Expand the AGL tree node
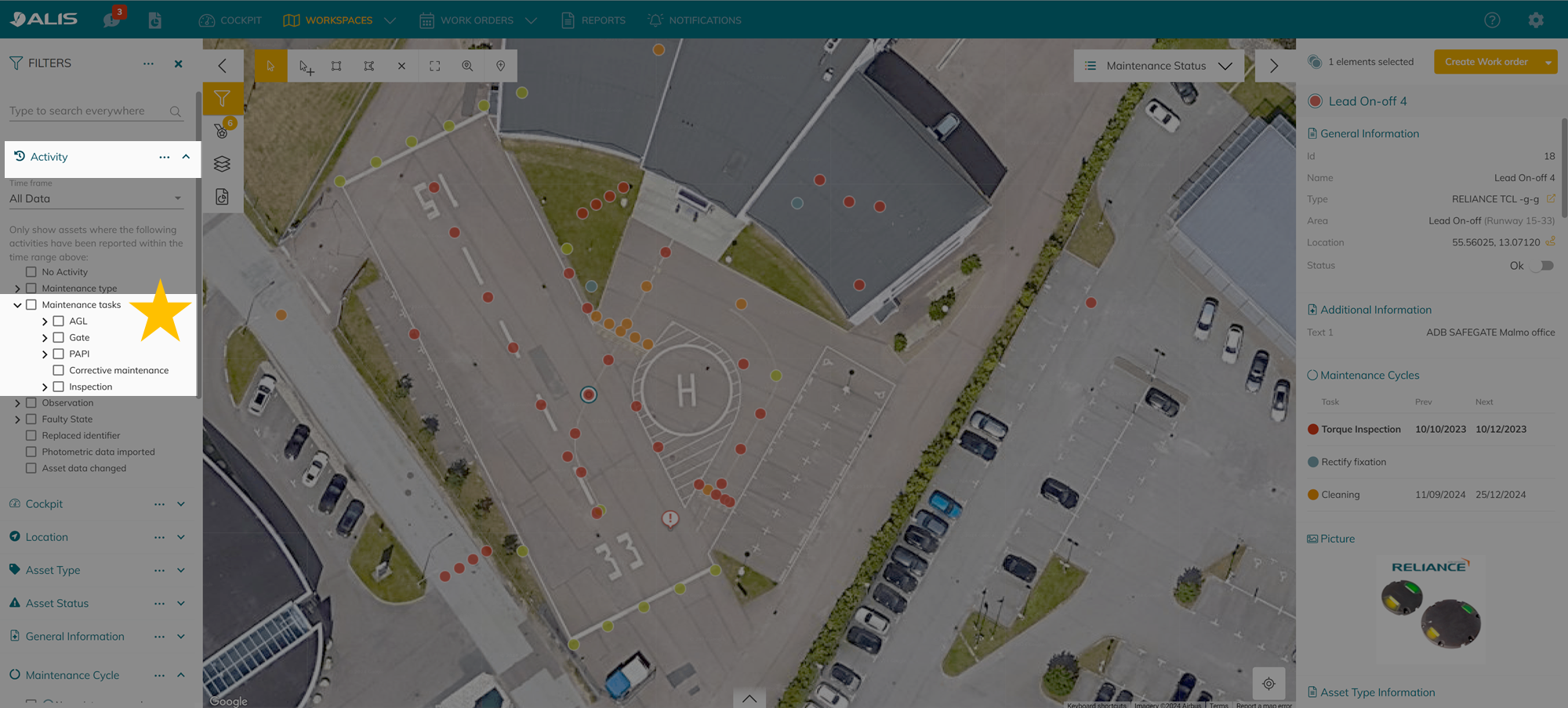The image size is (1568, 708). tap(45, 321)
